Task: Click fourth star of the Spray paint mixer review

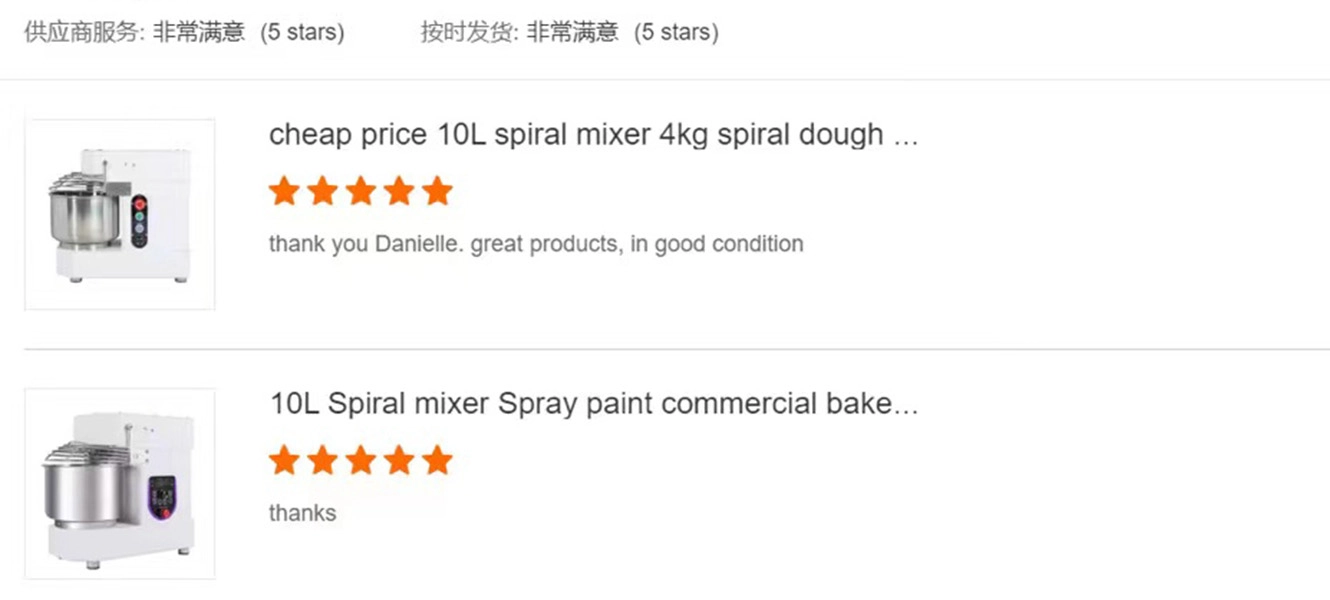Action: pyautogui.click(x=399, y=460)
